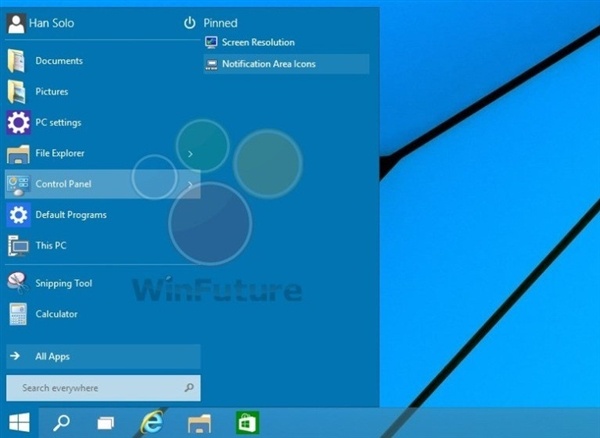Open the Pictures folder icon
The image size is (600, 438).
[x=16, y=92]
